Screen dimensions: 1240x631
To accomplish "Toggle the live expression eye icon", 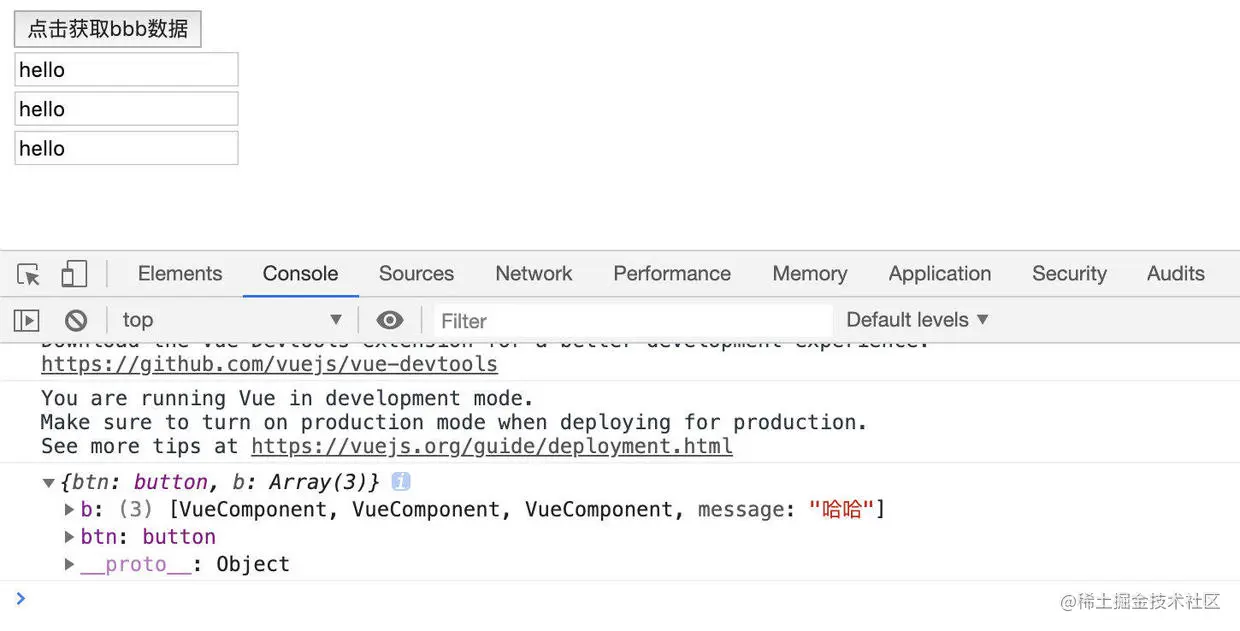I will click(390, 320).
